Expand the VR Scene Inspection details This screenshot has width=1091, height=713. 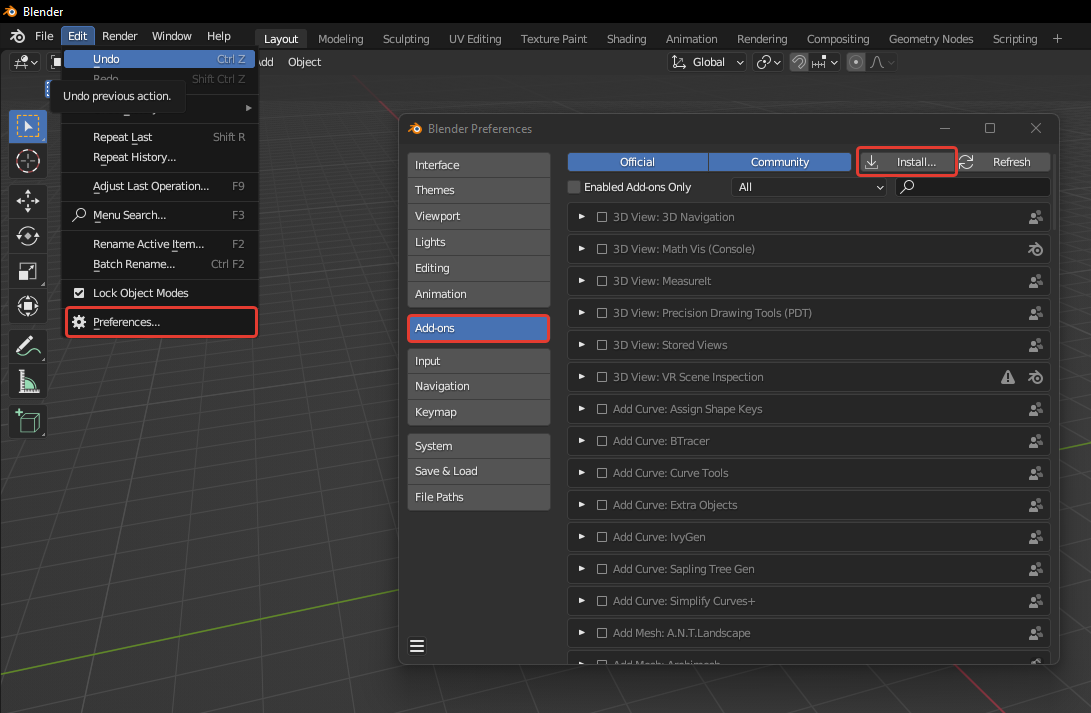582,377
